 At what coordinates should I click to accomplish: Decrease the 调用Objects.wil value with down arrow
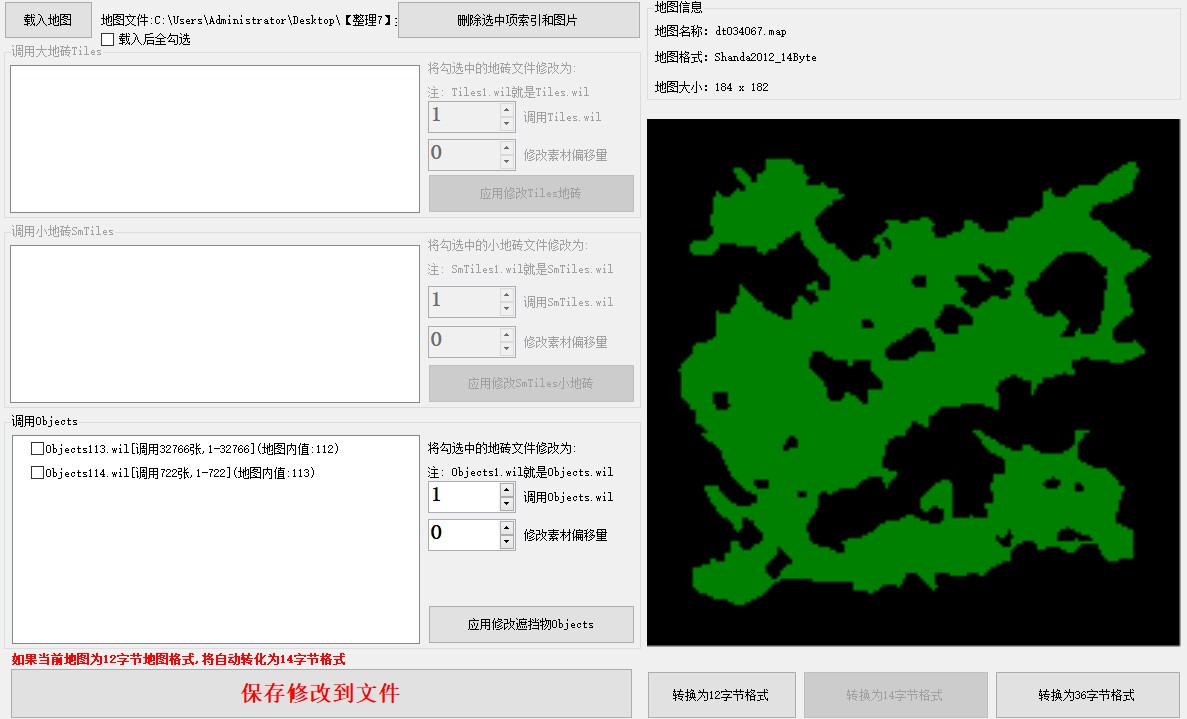tap(507, 504)
